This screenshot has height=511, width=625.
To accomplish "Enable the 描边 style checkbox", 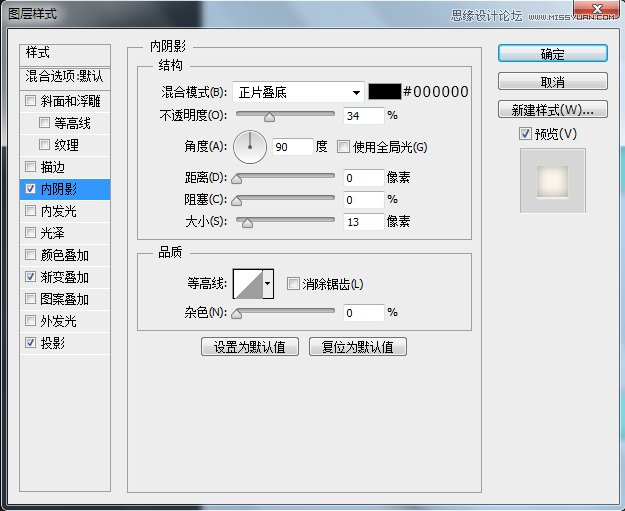I will pos(30,166).
